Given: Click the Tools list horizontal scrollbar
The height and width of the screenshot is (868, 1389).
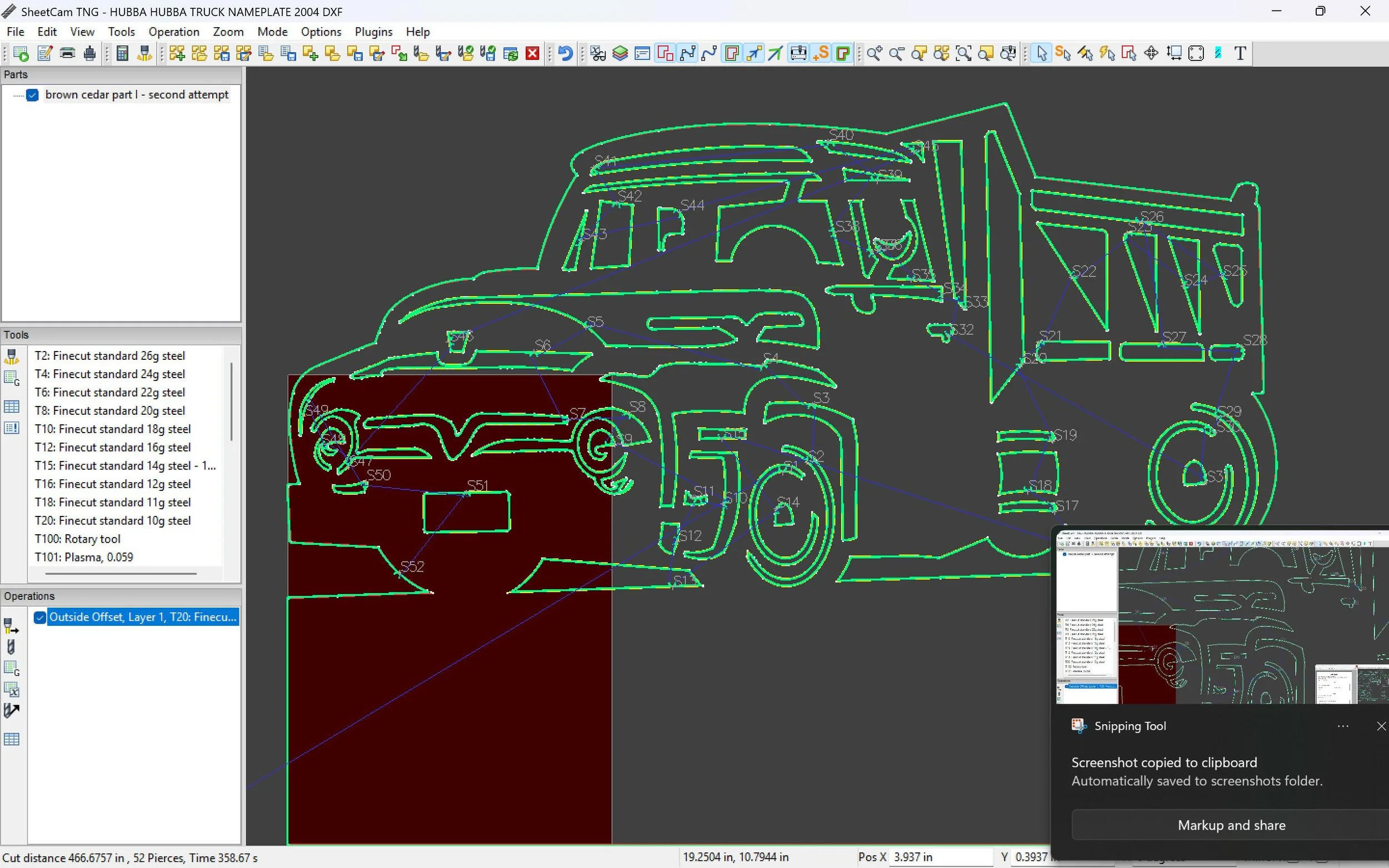Looking at the screenshot, I should (x=121, y=574).
